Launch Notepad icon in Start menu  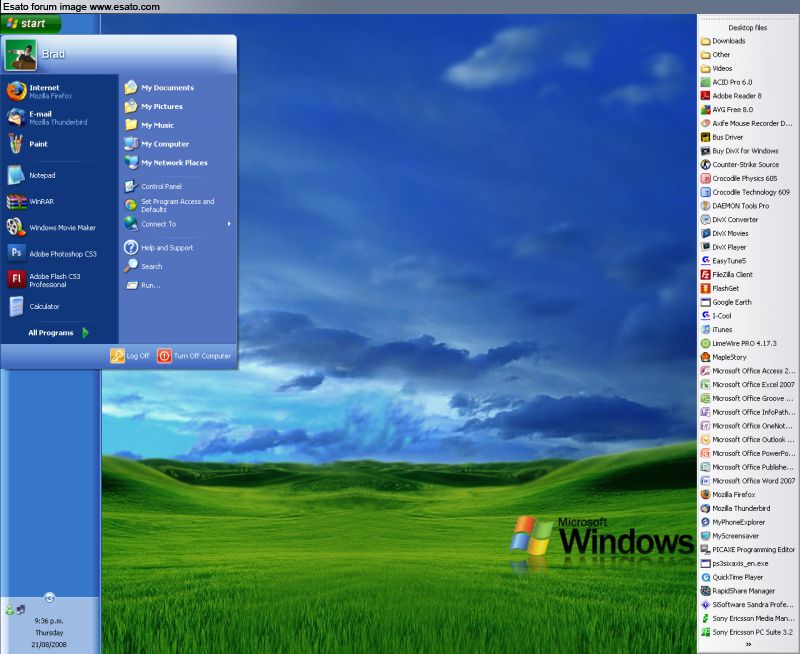click(16, 175)
